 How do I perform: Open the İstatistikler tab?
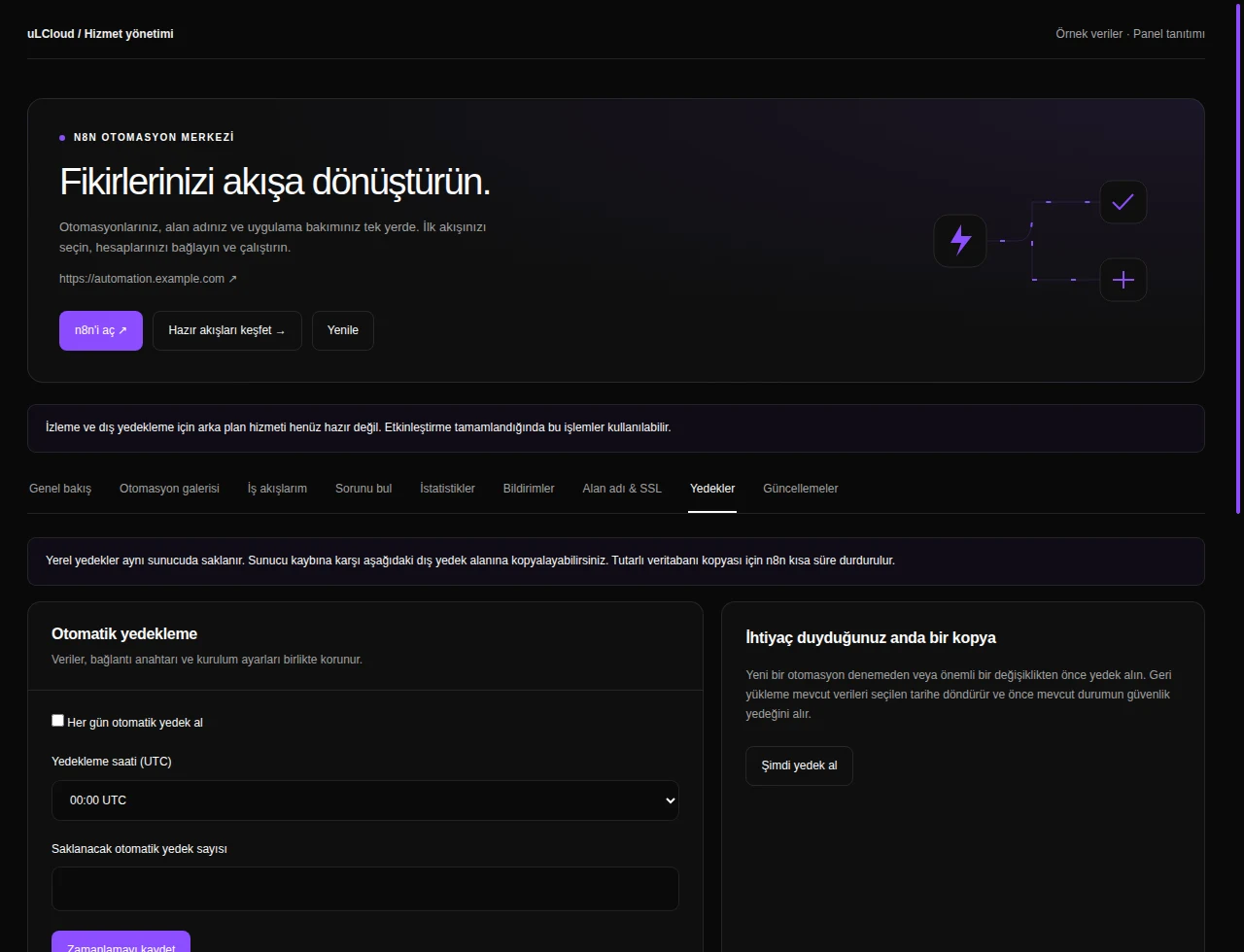(447, 489)
